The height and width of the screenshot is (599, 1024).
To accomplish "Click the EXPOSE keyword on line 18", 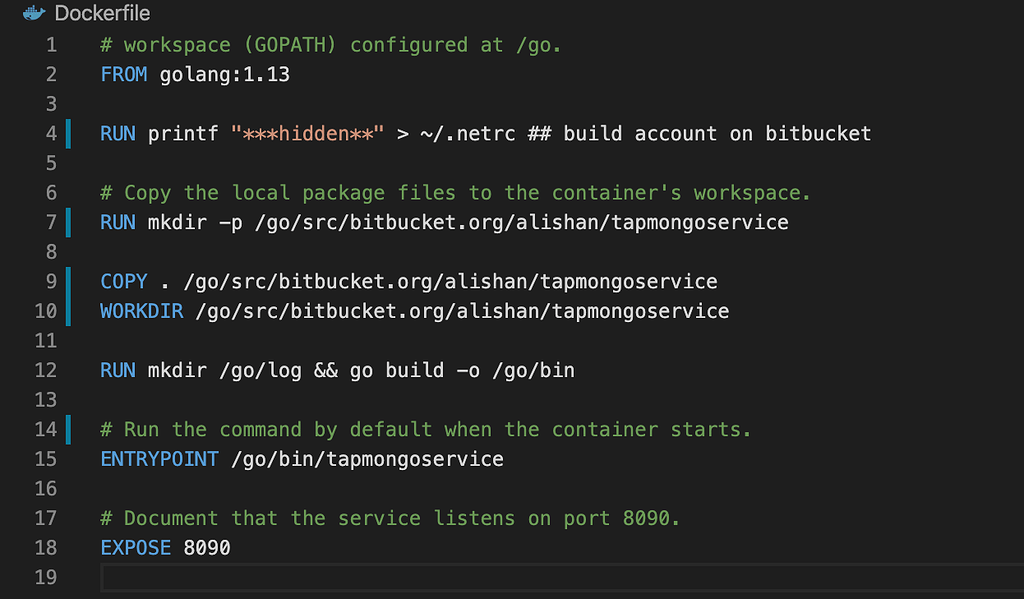I will click(x=136, y=547).
